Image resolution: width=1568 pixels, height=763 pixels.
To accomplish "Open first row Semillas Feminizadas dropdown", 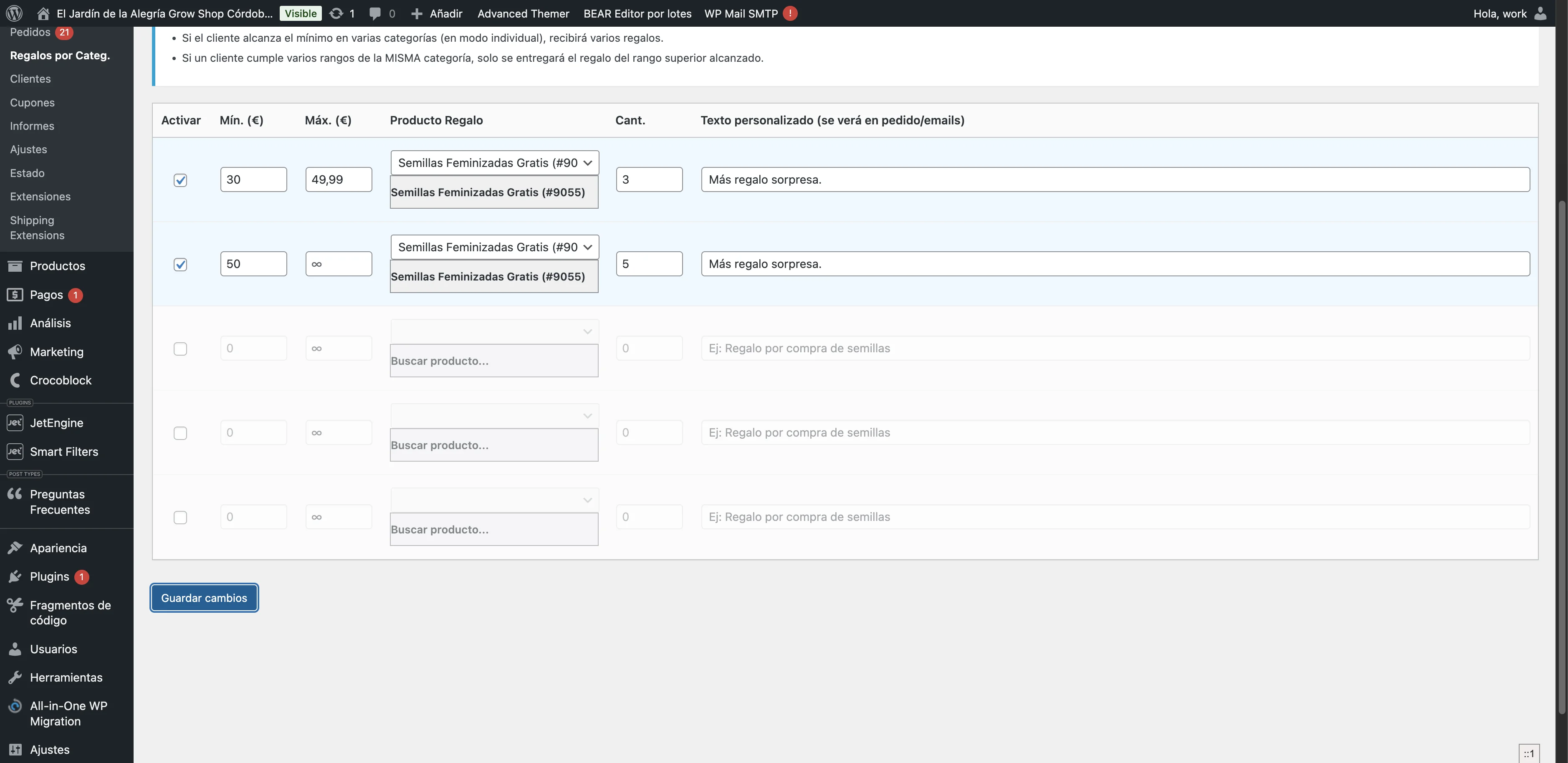I will click(x=494, y=162).
